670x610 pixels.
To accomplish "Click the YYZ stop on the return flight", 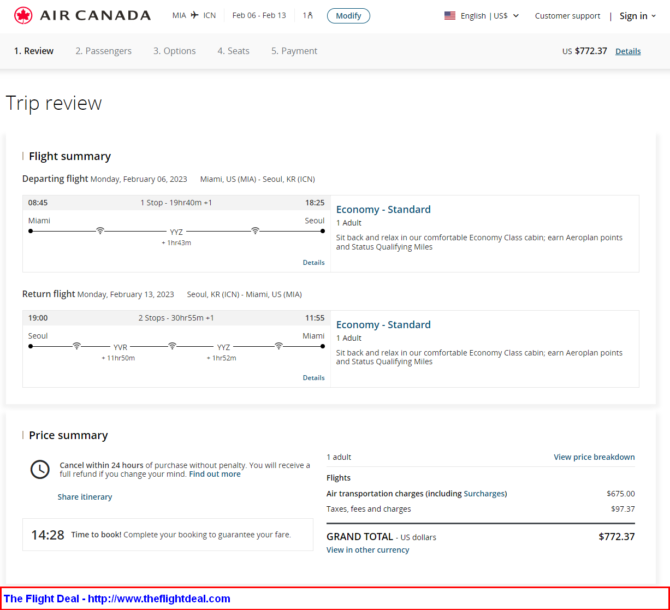I will click(x=223, y=347).
